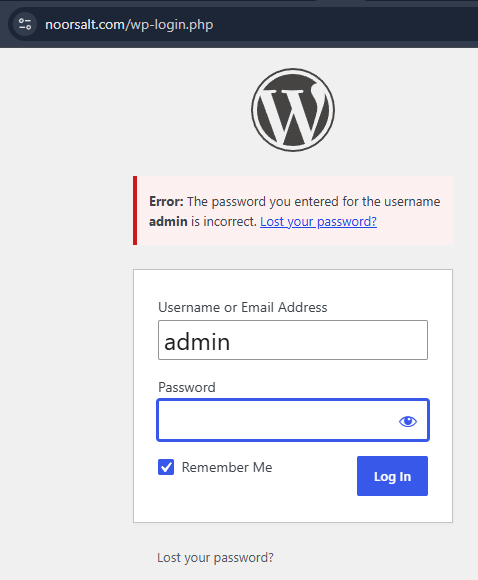
Task: Click the Remember Me label text
Action: [x=227, y=467]
